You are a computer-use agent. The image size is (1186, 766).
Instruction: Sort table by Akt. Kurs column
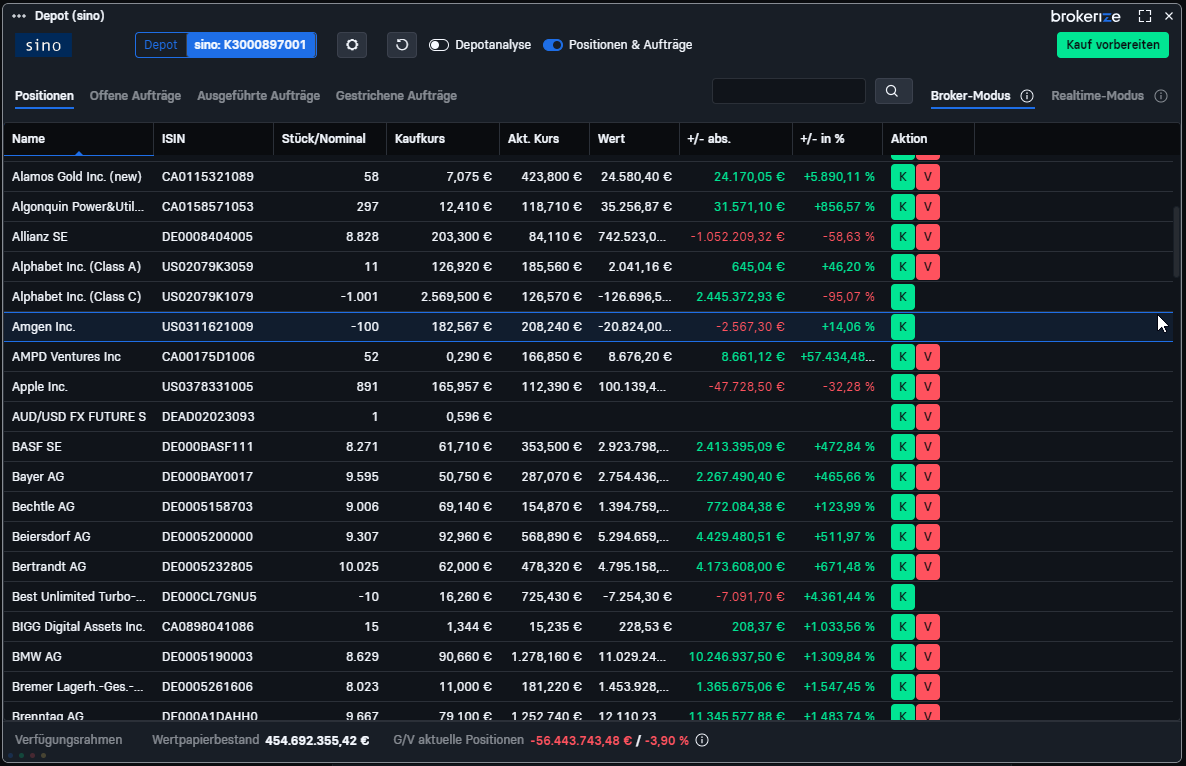coord(544,139)
